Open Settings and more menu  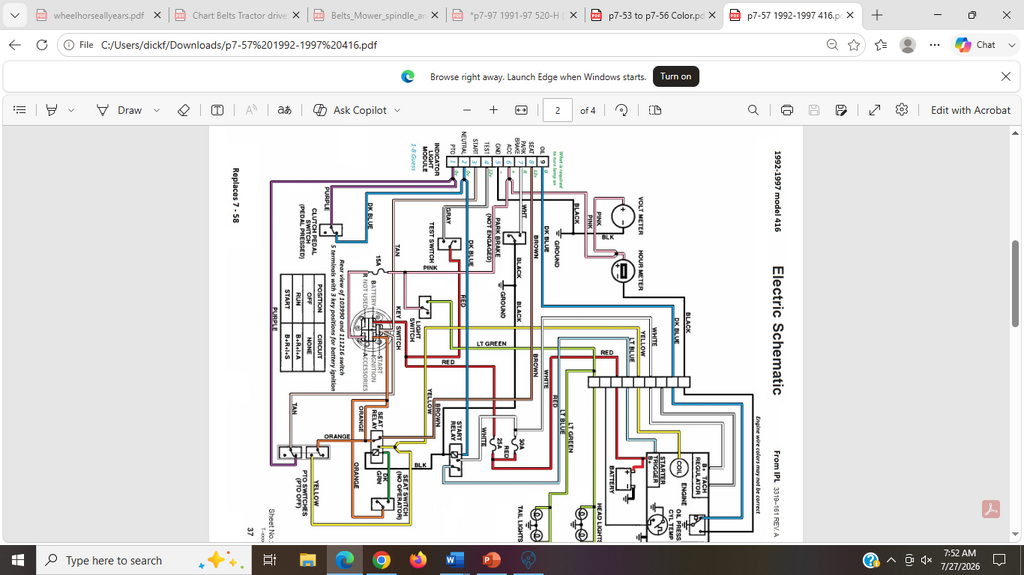pyautogui.click(x=935, y=44)
